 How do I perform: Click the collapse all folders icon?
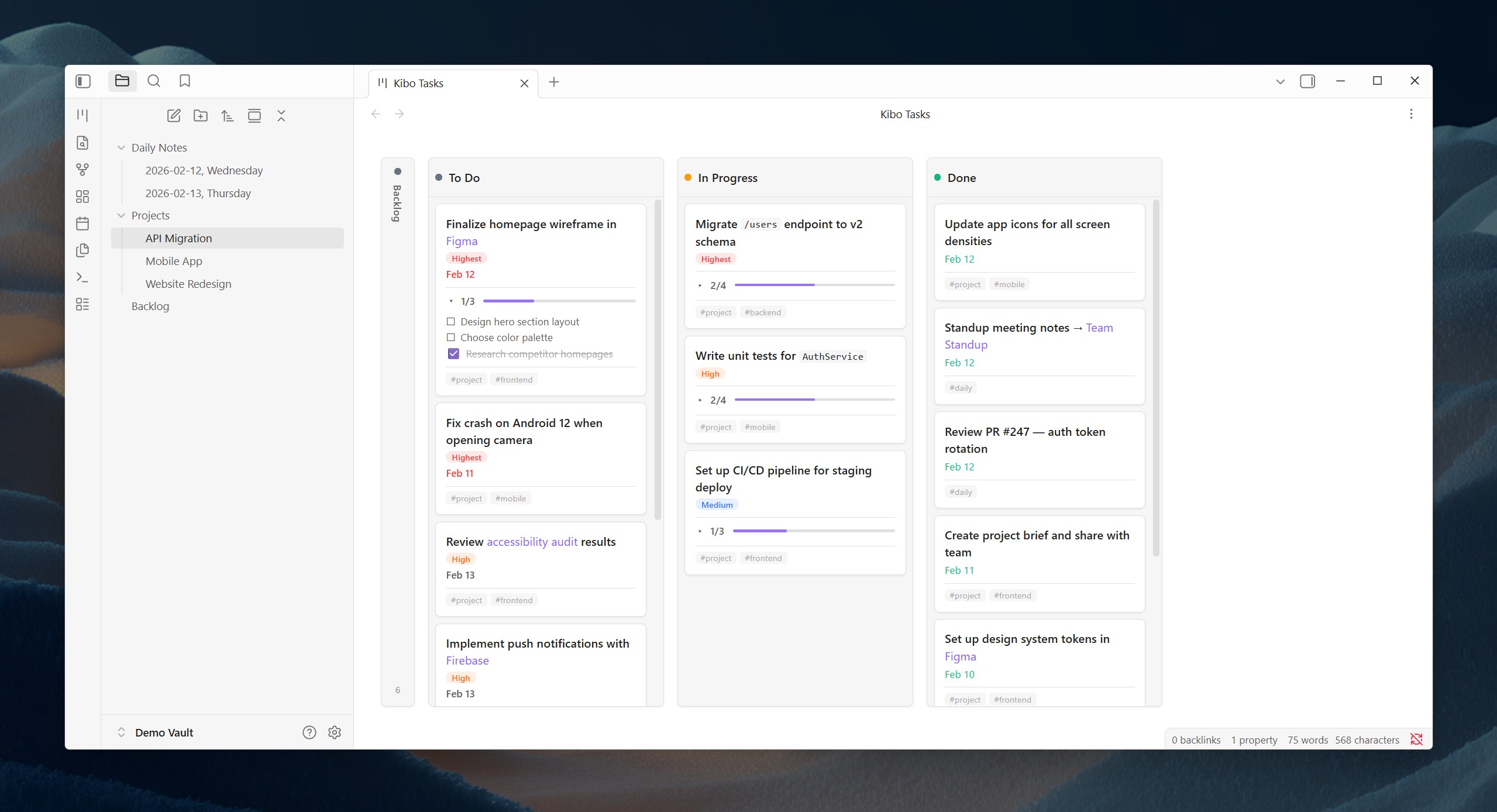pos(281,116)
